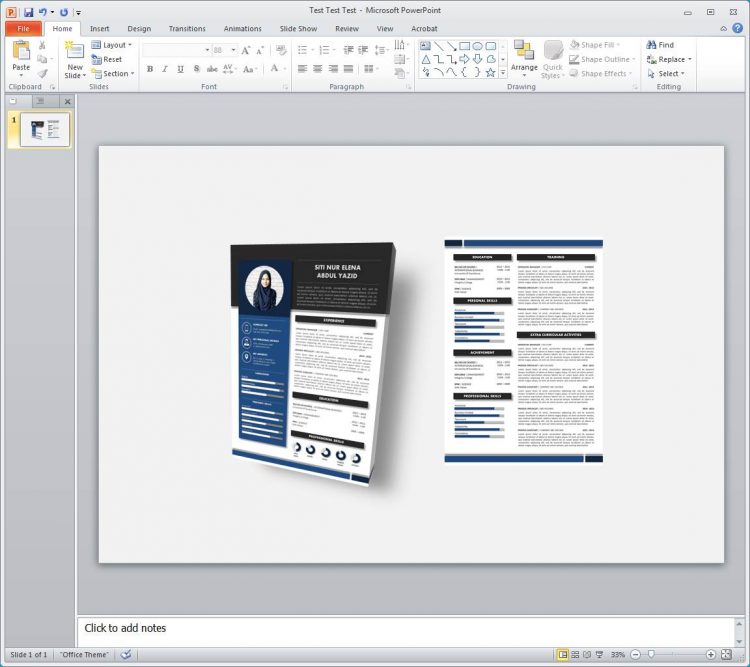Image resolution: width=750 pixels, height=667 pixels.
Task: Toggle Bold formatting
Action: 150,69
